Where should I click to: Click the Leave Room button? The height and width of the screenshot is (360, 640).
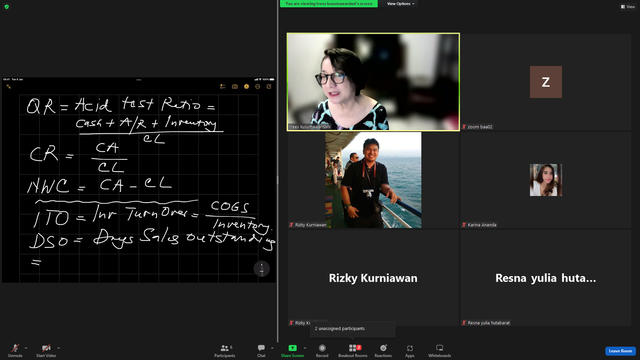click(620, 351)
